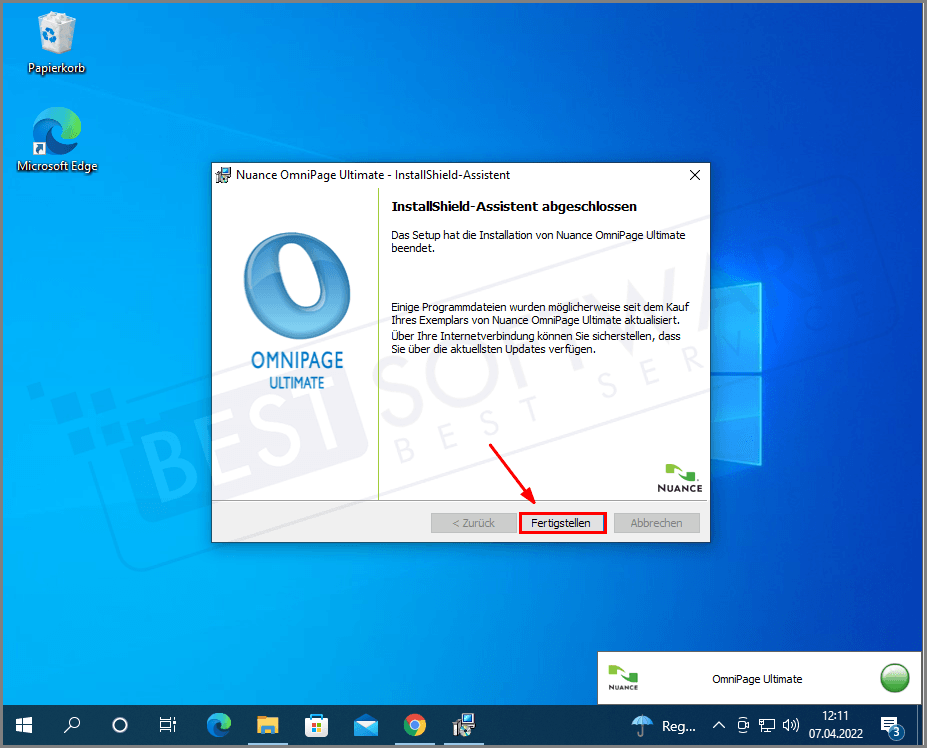
Task: Open the Microsoft Store from the taskbar
Action: [316, 725]
